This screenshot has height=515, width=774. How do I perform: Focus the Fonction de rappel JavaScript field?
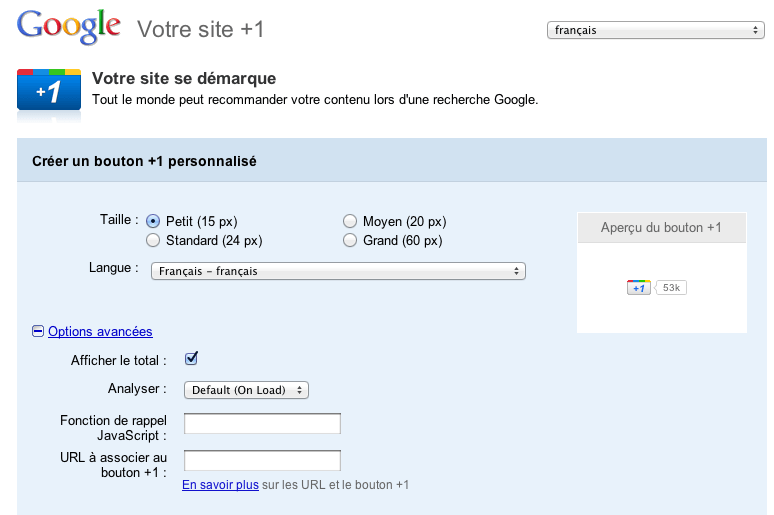pyautogui.click(x=262, y=424)
